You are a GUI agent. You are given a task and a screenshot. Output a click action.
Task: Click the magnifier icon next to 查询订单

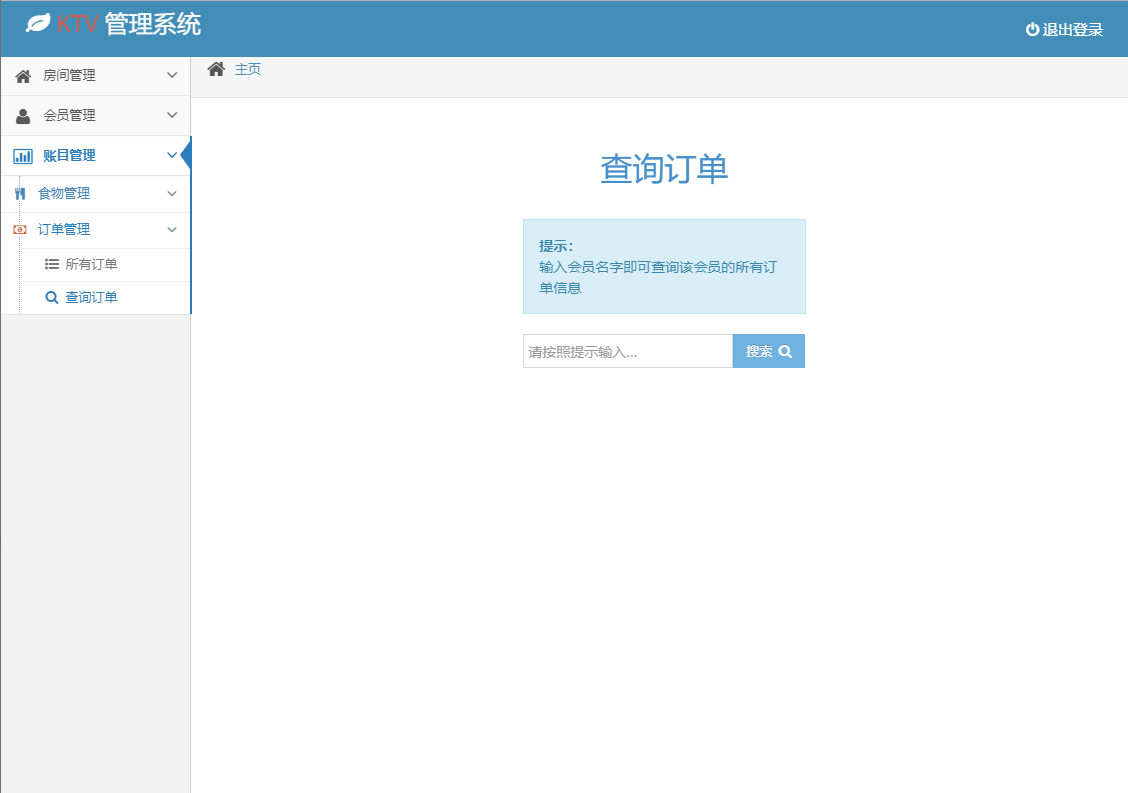point(50,297)
